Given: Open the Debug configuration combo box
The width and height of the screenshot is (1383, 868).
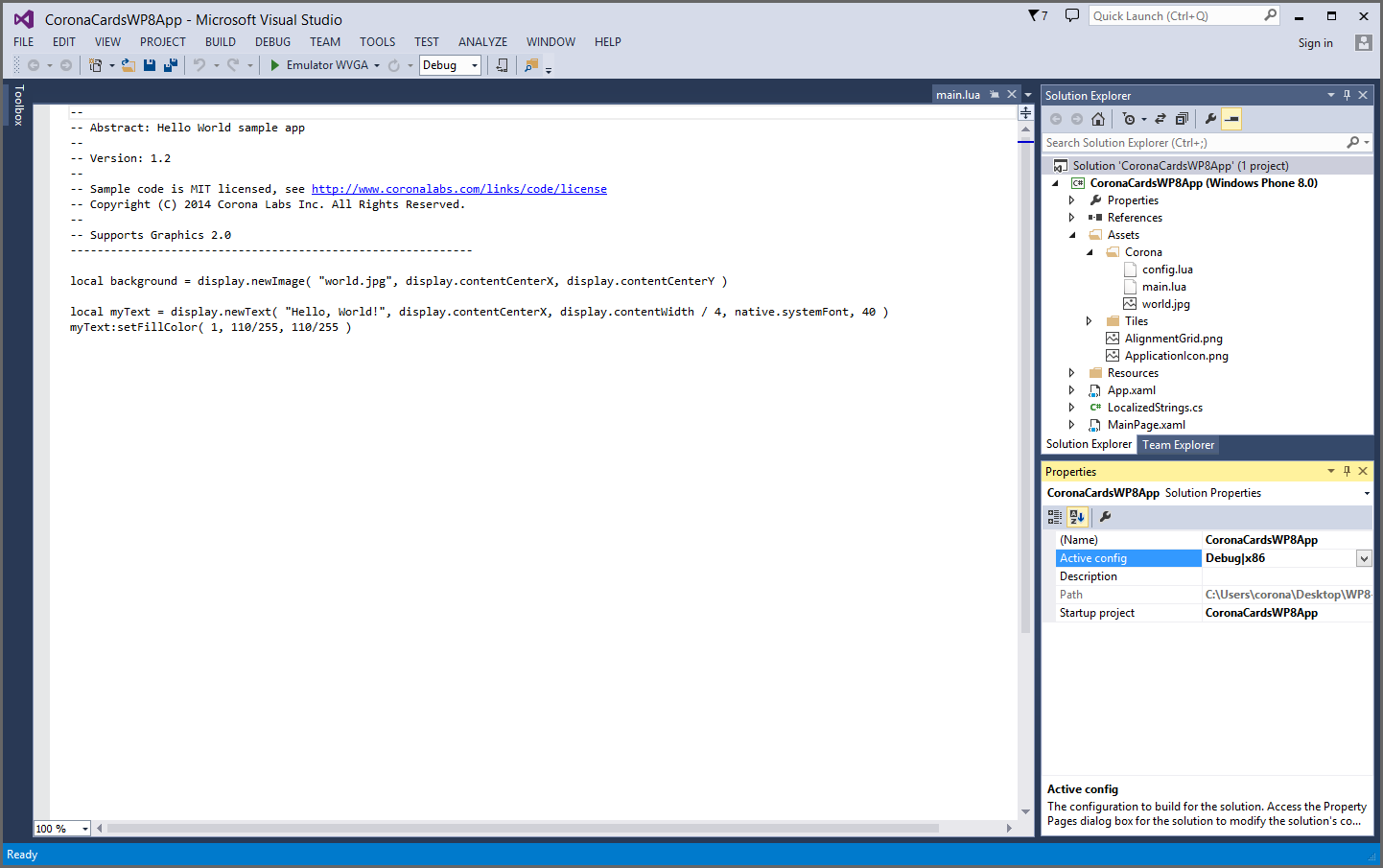Looking at the screenshot, I should (x=450, y=65).
